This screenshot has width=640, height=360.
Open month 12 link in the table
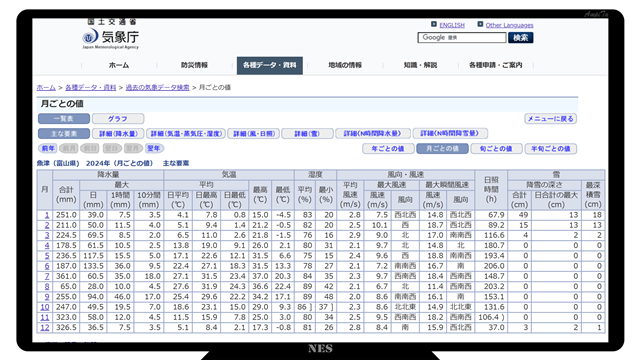45,327
